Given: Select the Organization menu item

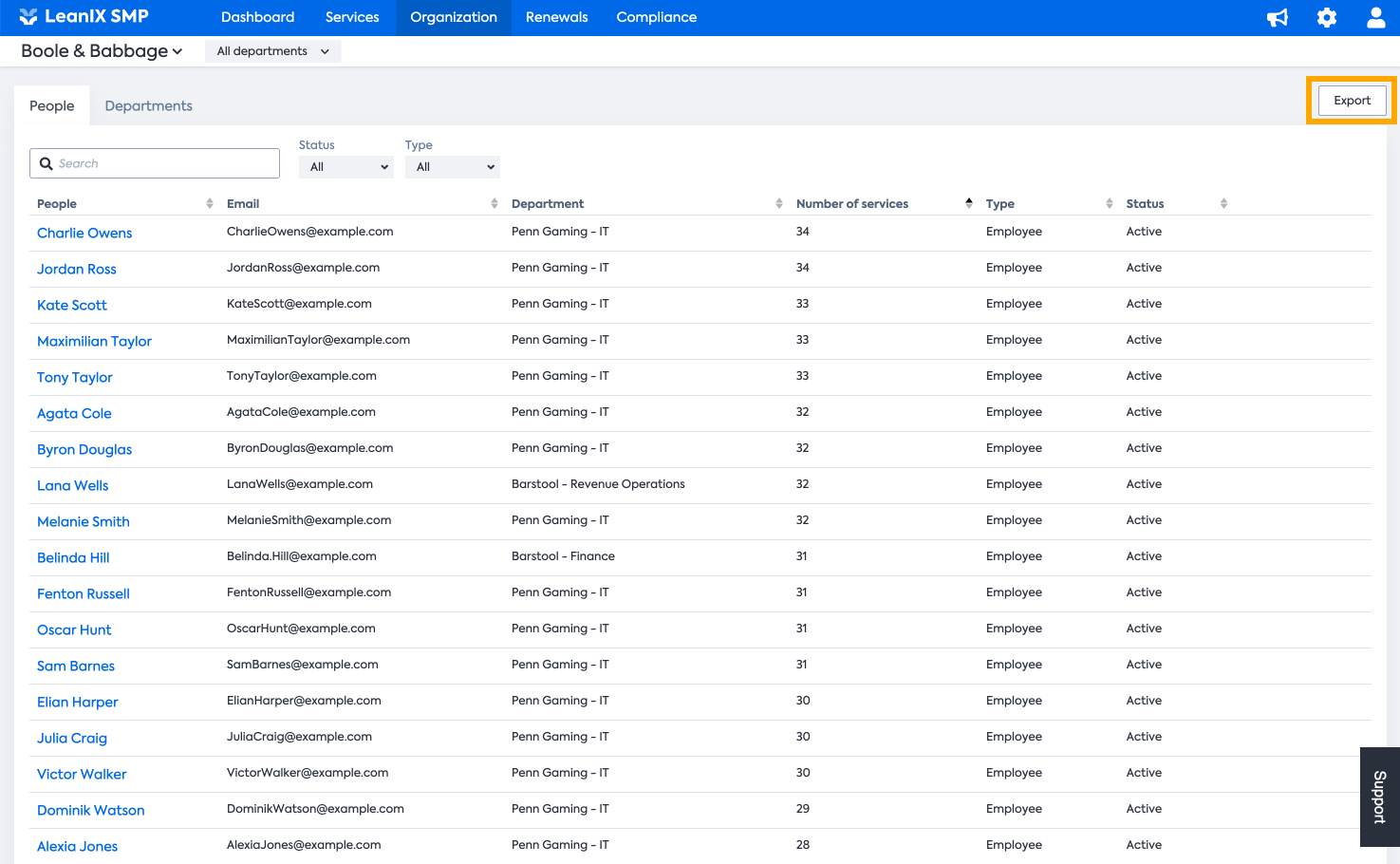Looking at the screenshot, I should tap(454, 17).
